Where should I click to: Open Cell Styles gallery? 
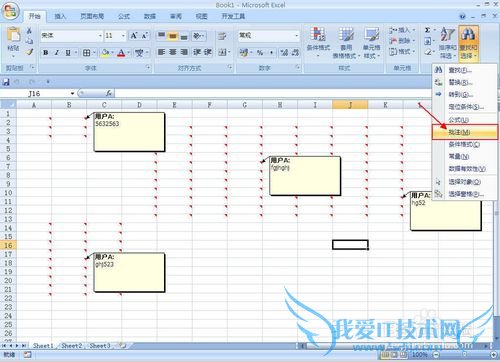tap(371, 42)
